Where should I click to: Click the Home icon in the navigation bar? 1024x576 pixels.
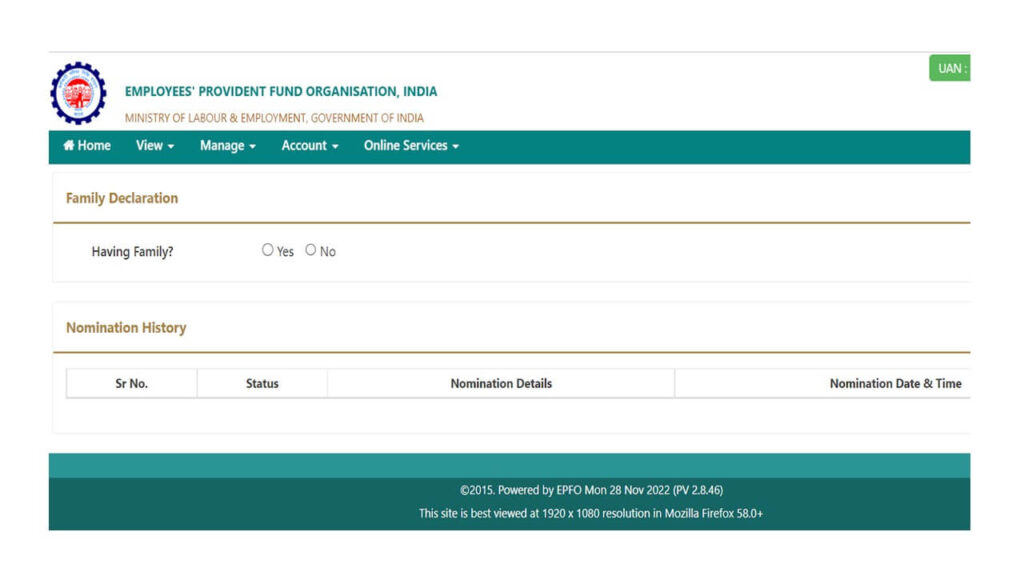69,146
